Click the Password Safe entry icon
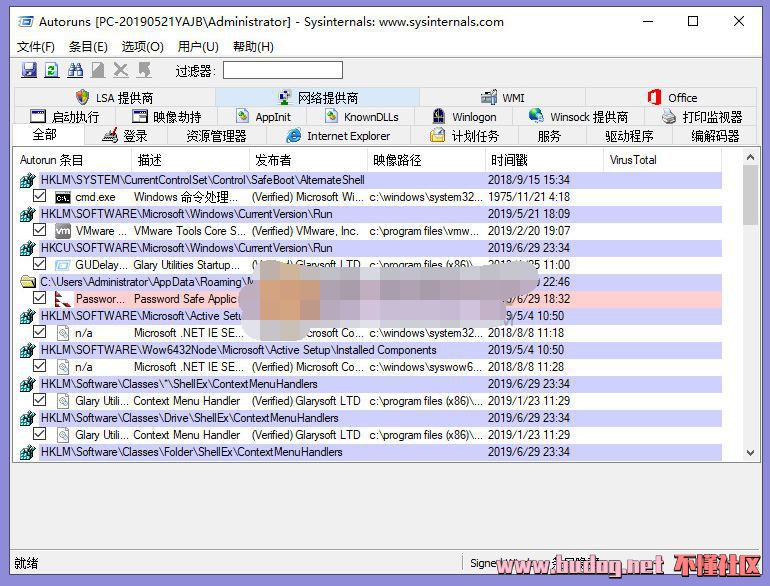Screen dimensions: 770x586 point(62,299)
